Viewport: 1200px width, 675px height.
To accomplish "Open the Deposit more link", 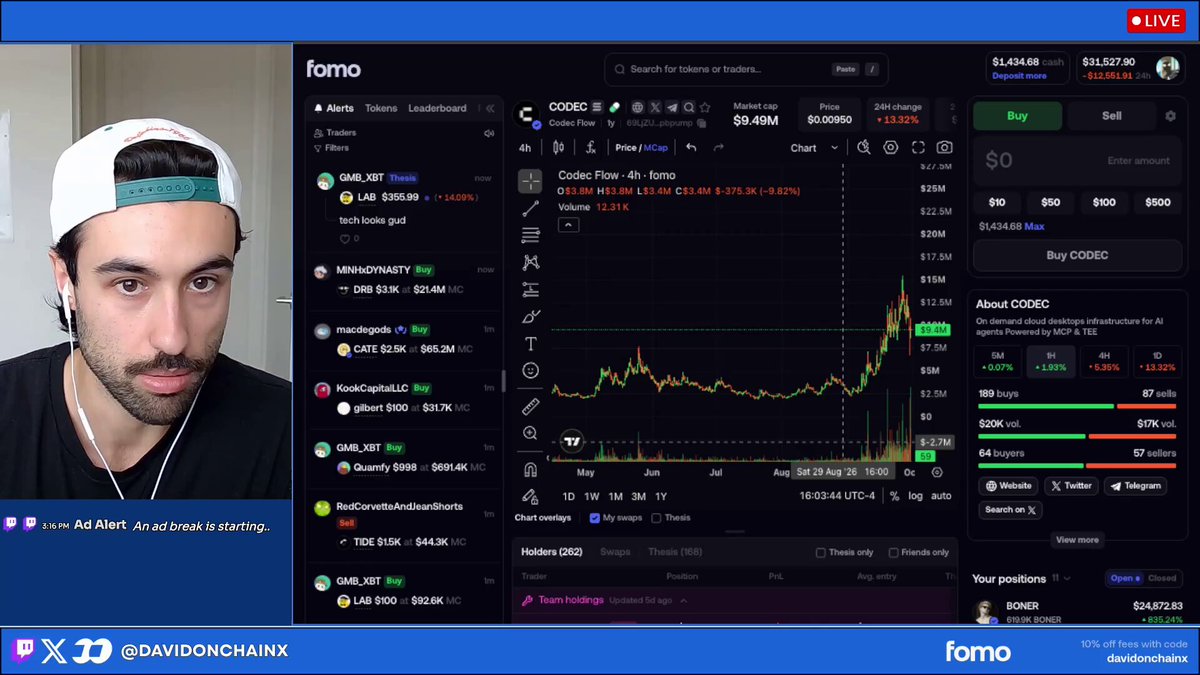I will 1019,76.
